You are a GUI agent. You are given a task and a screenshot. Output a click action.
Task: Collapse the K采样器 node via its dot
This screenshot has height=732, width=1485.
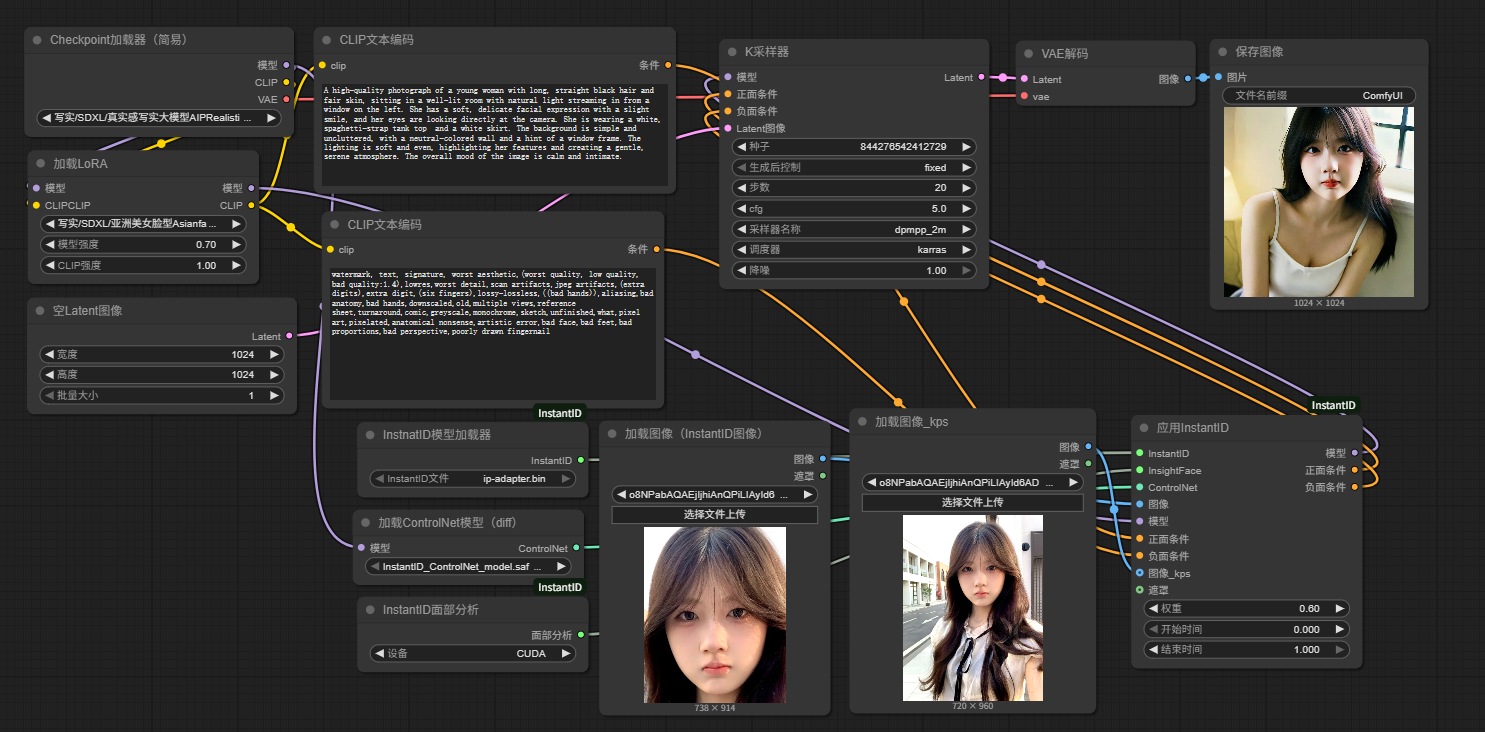732,52
